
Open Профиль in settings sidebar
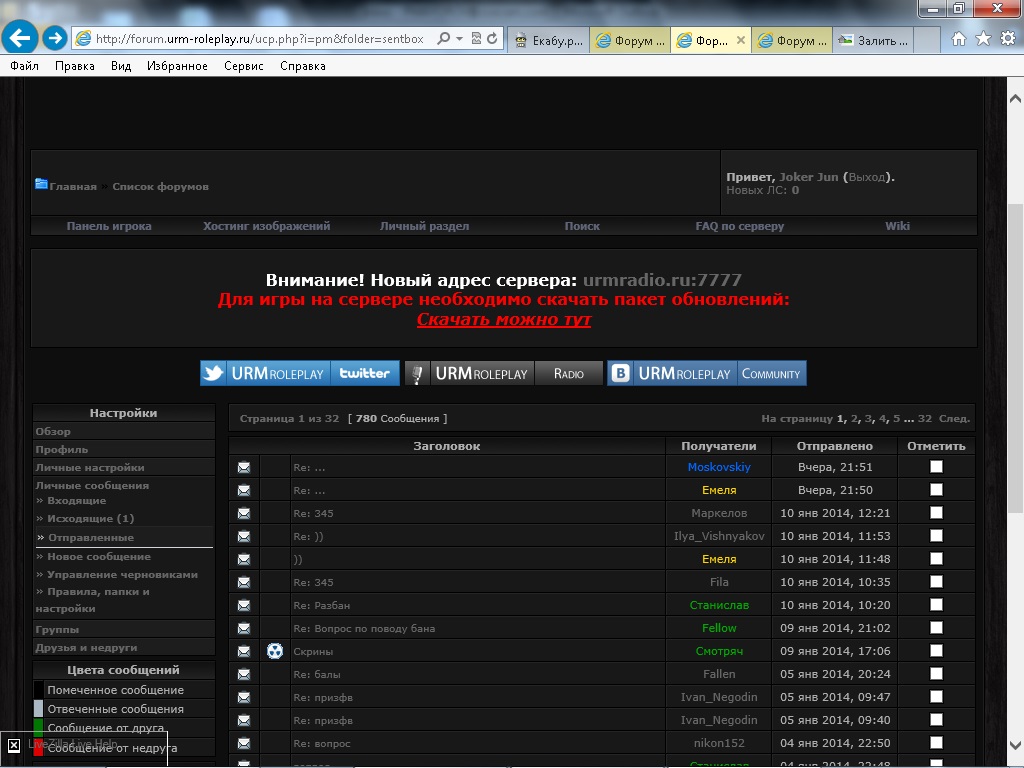pyautogui.click(x=61, y=449)
